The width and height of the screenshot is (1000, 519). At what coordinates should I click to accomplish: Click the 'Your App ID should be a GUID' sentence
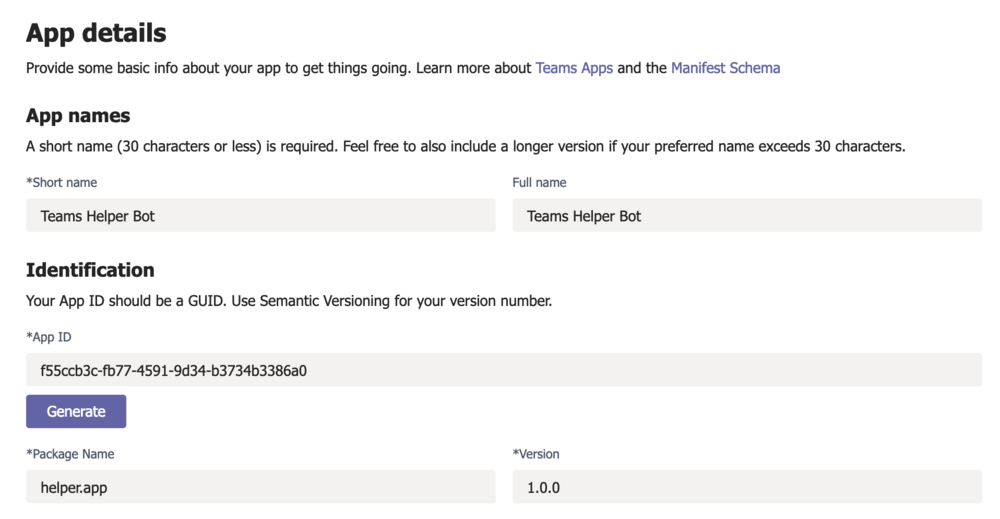(126, 301)
